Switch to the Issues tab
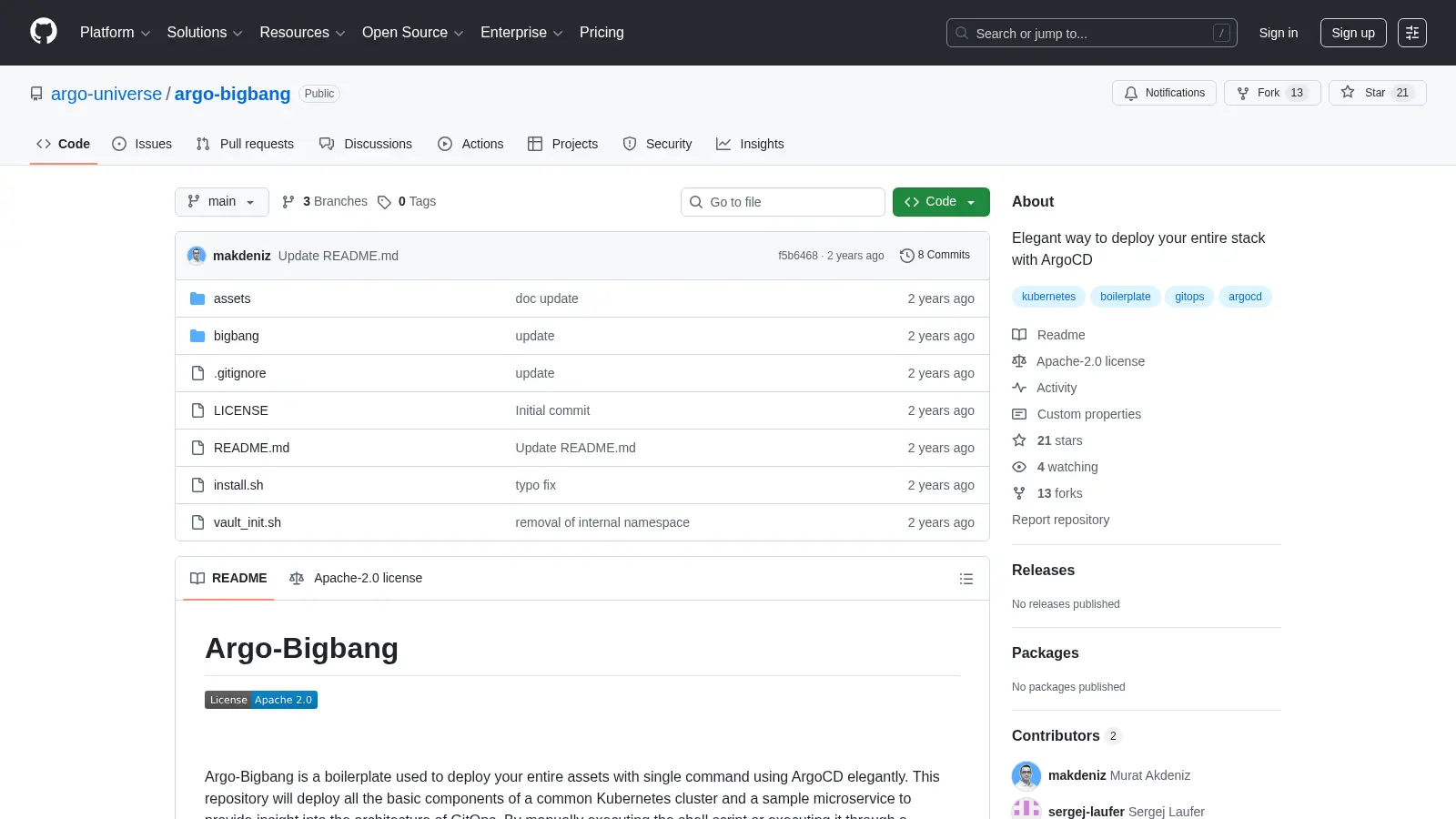This screenshot has width=1456, height=819. (142, 144)
